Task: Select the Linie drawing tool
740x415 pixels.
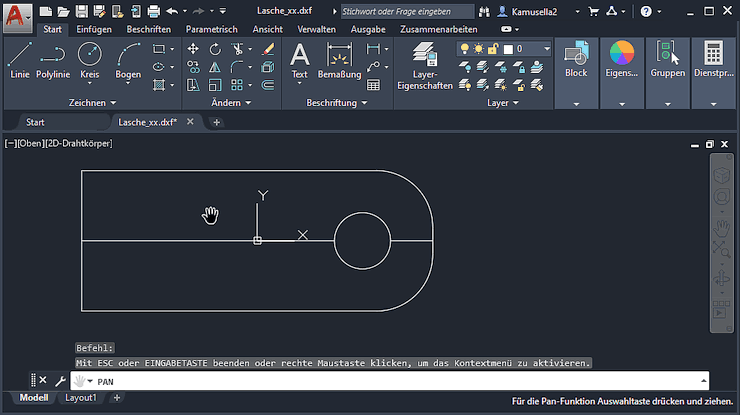Action: [x=20, y=60]
